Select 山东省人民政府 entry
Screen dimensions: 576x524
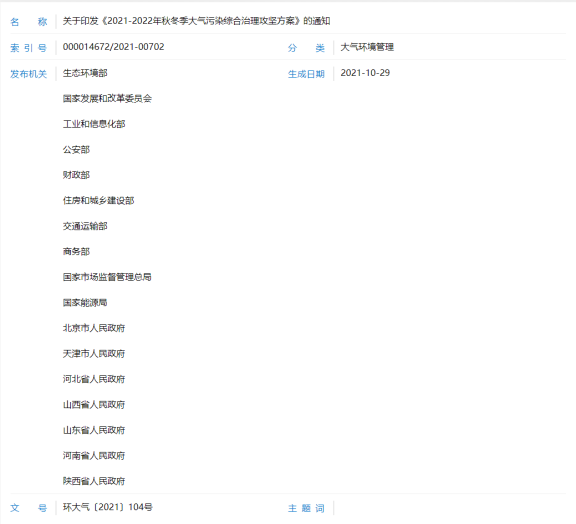(x=94, y=430)
